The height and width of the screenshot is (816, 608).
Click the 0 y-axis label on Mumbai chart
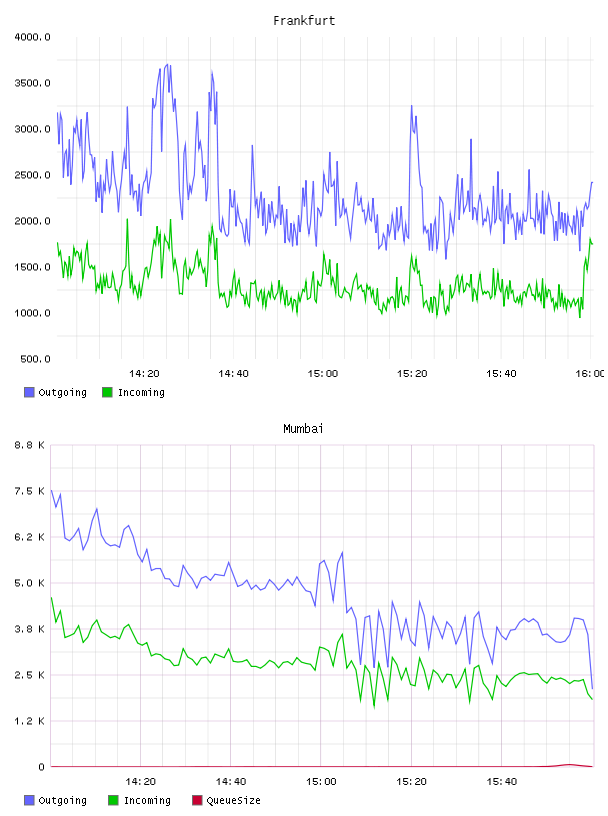click(x=42, y=767)
